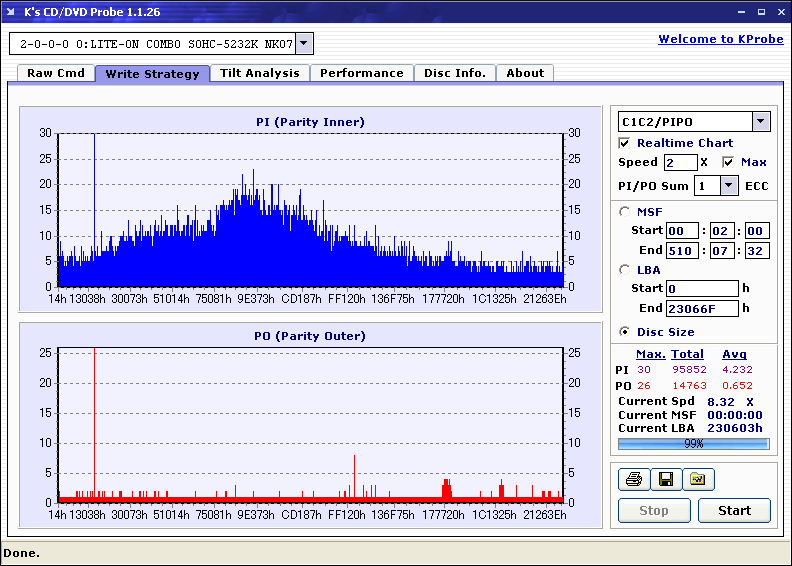Switch to the Tilt Analysis tab
The image size is (792, 566).
(x=260, y=73)
